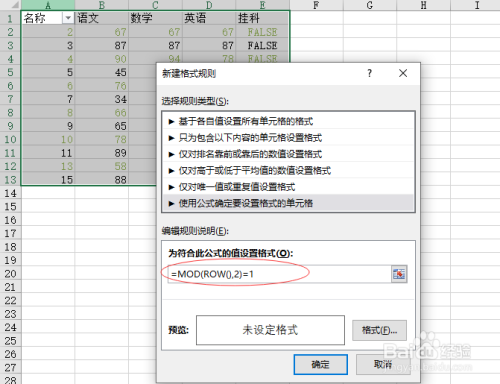Select column H header

pos(423,5)
